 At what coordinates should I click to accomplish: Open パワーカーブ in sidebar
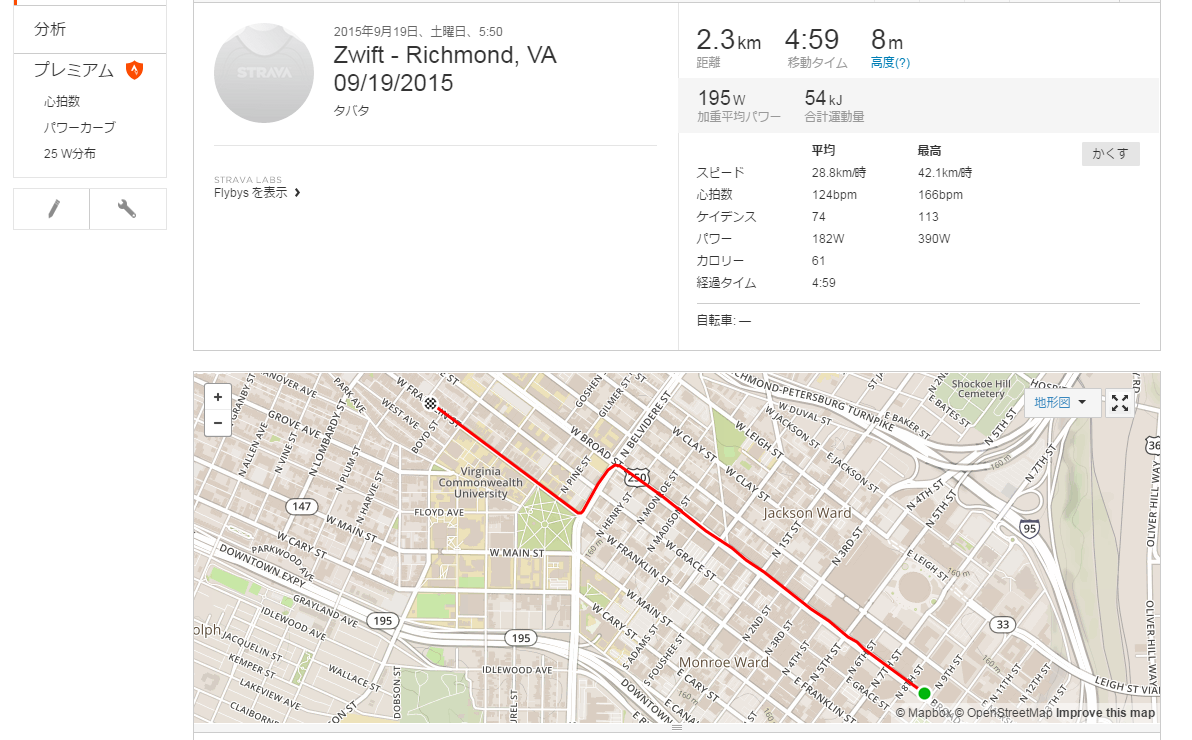click(x=79, y=127)
